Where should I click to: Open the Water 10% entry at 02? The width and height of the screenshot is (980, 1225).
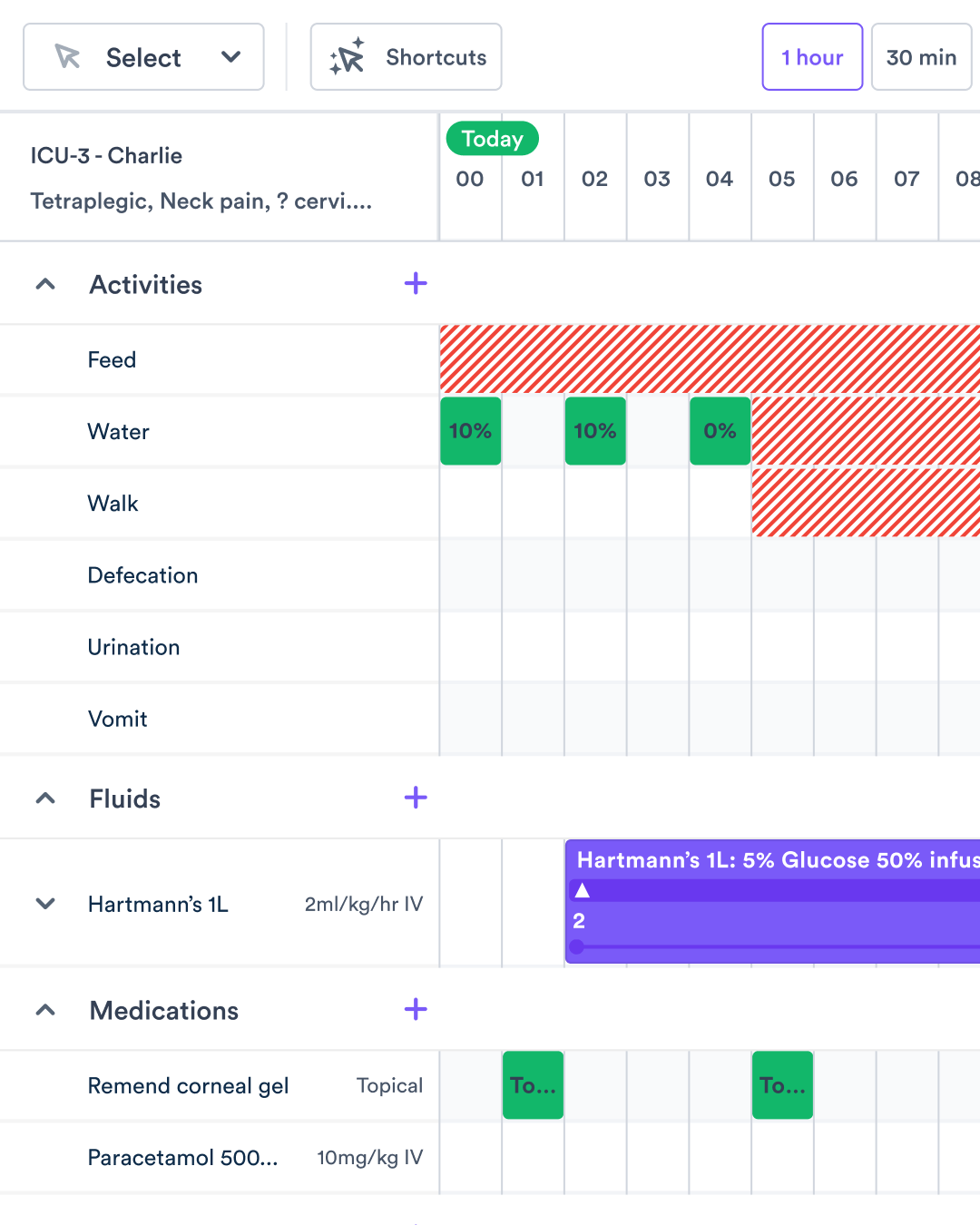[x=595, y=431]
